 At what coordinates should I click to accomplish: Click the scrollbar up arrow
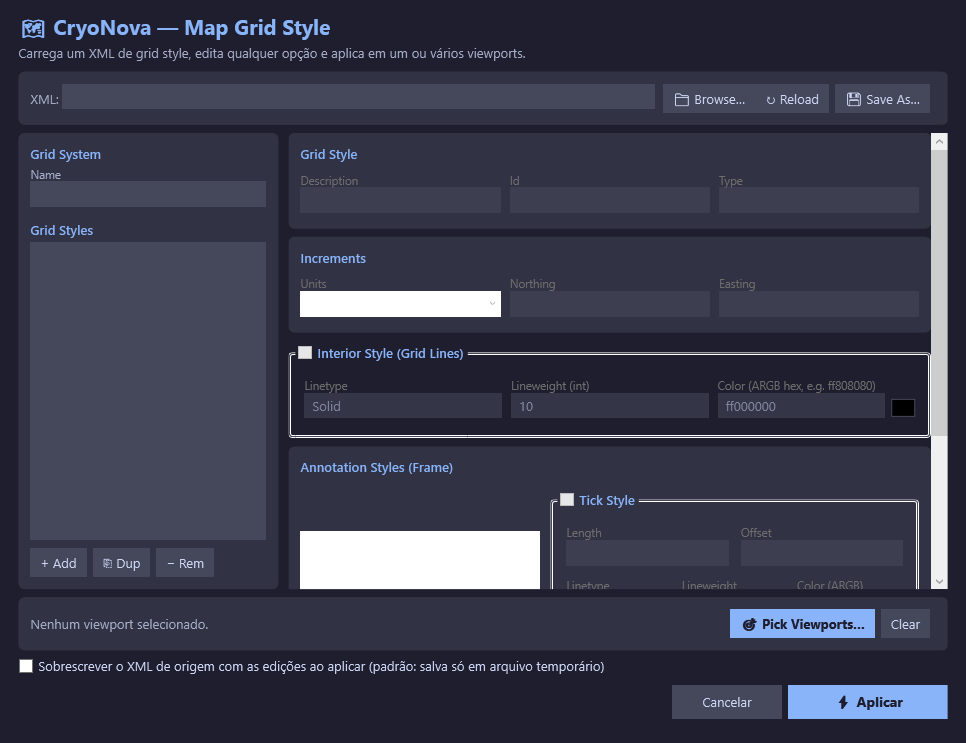click(940, 142)
